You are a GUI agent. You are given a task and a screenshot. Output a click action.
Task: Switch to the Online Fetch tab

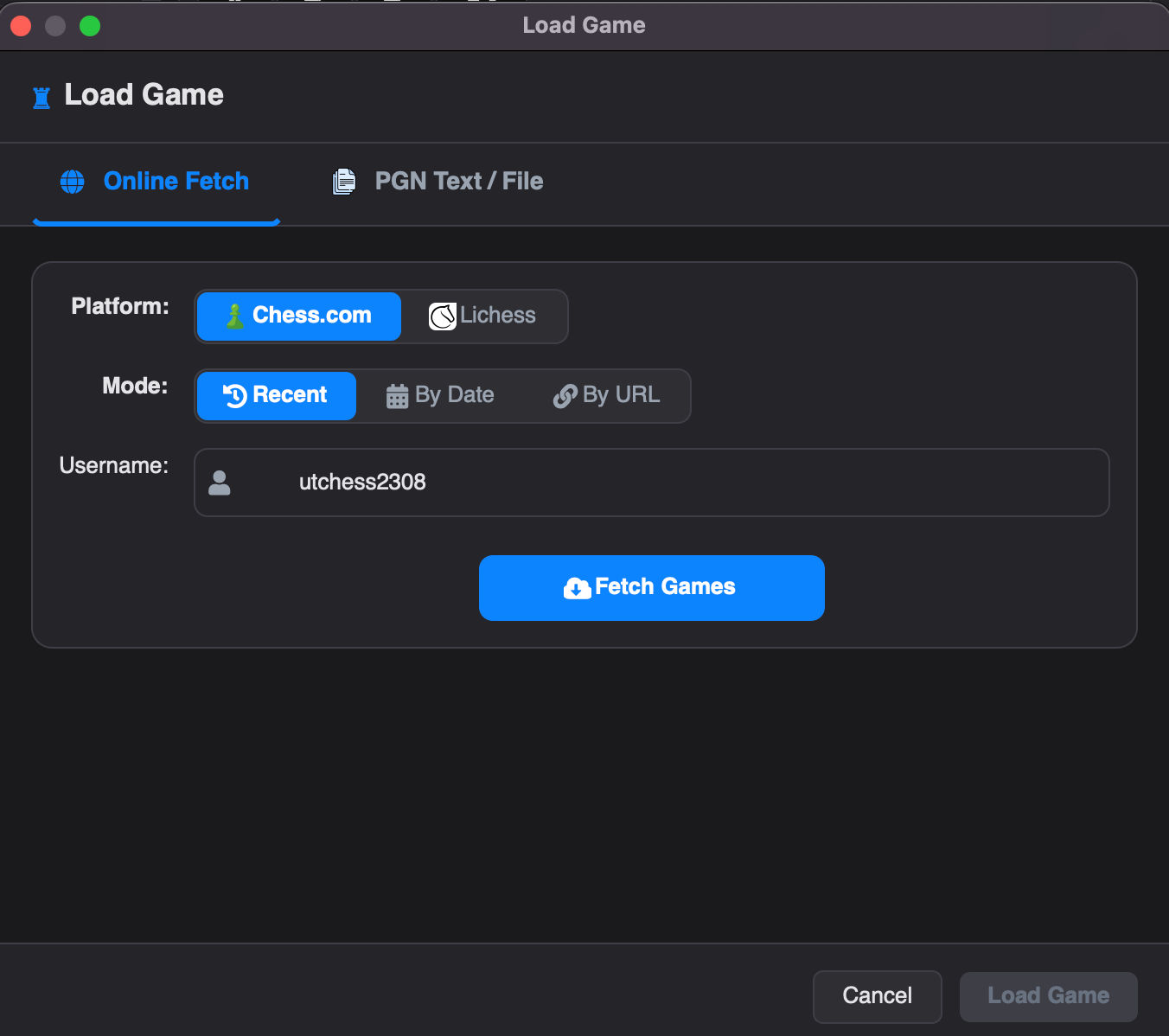[157, 182]
